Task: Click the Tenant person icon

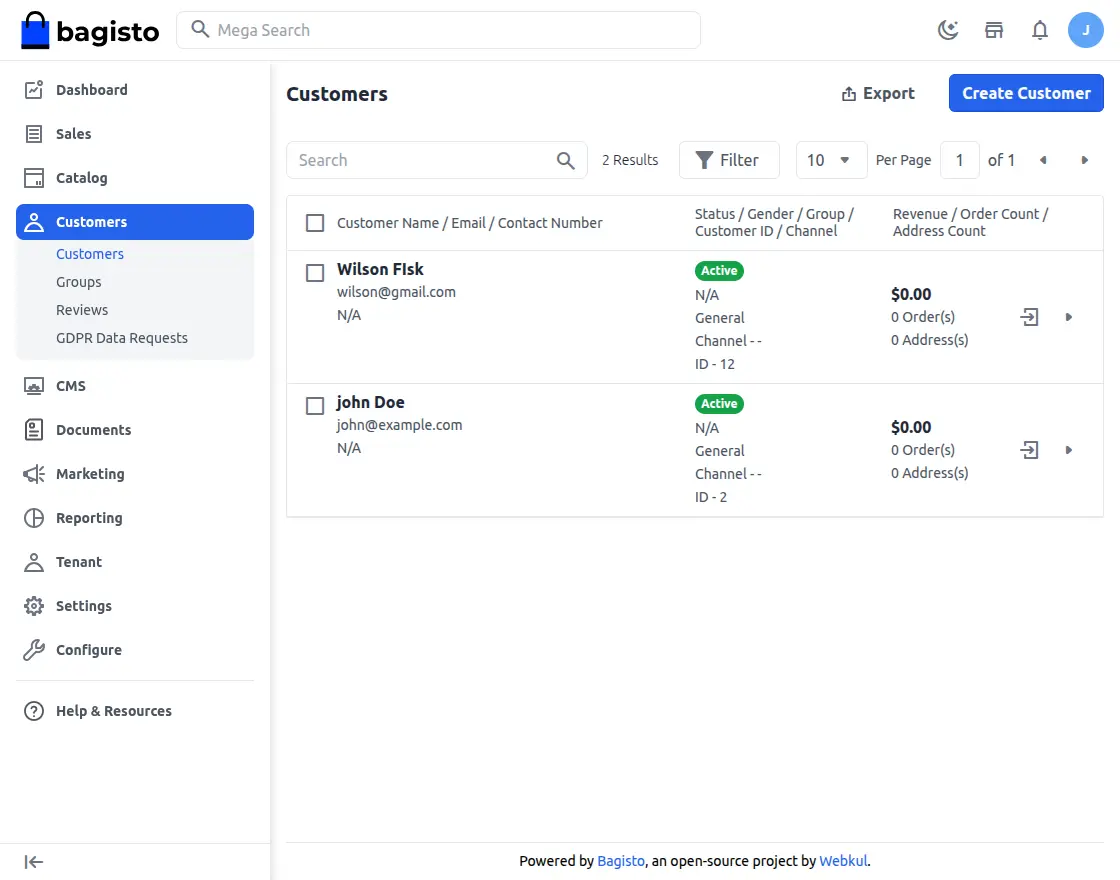Action: coord(34,562)
